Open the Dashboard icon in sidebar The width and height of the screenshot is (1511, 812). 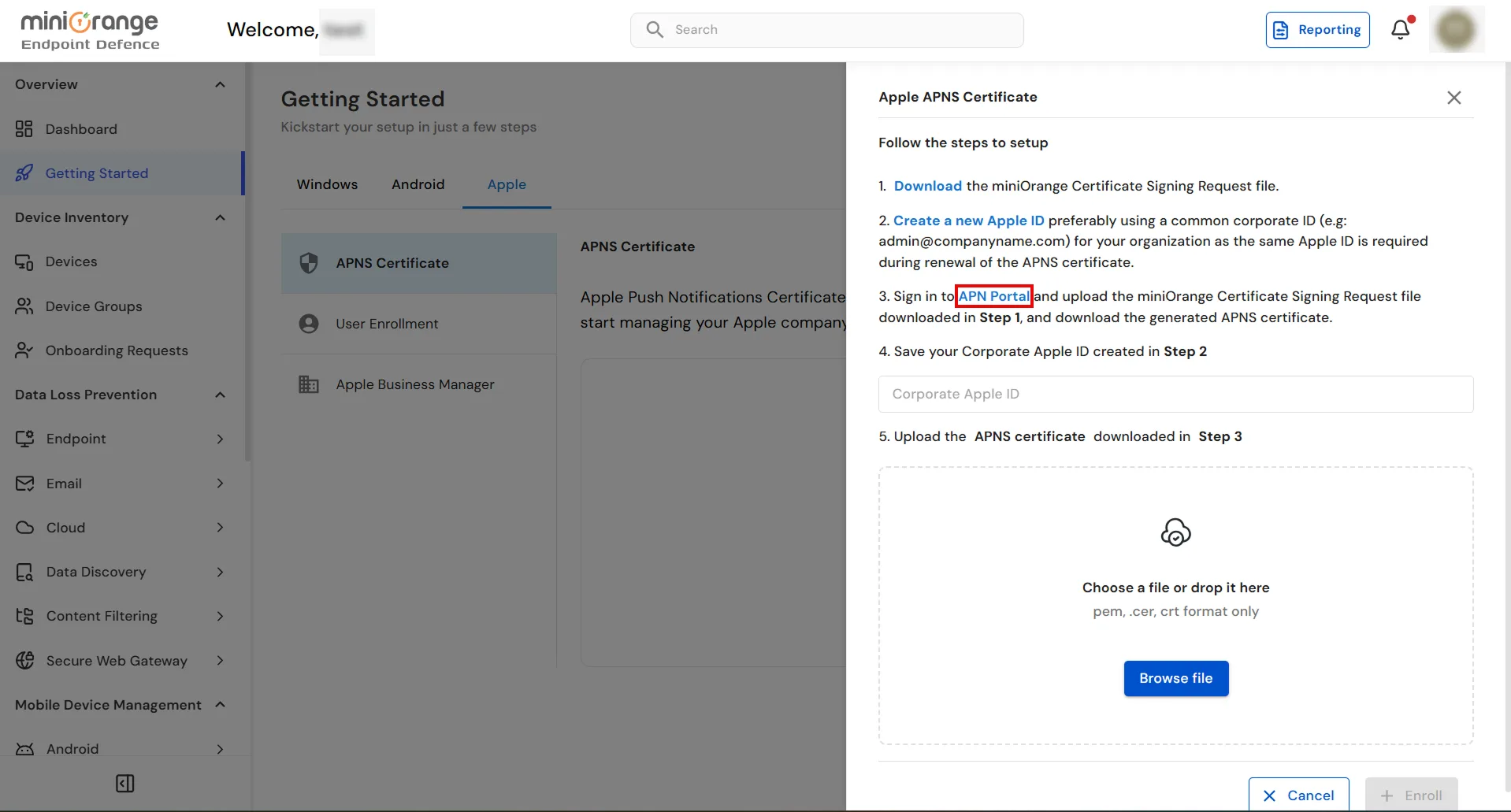[x=24, y=128]
